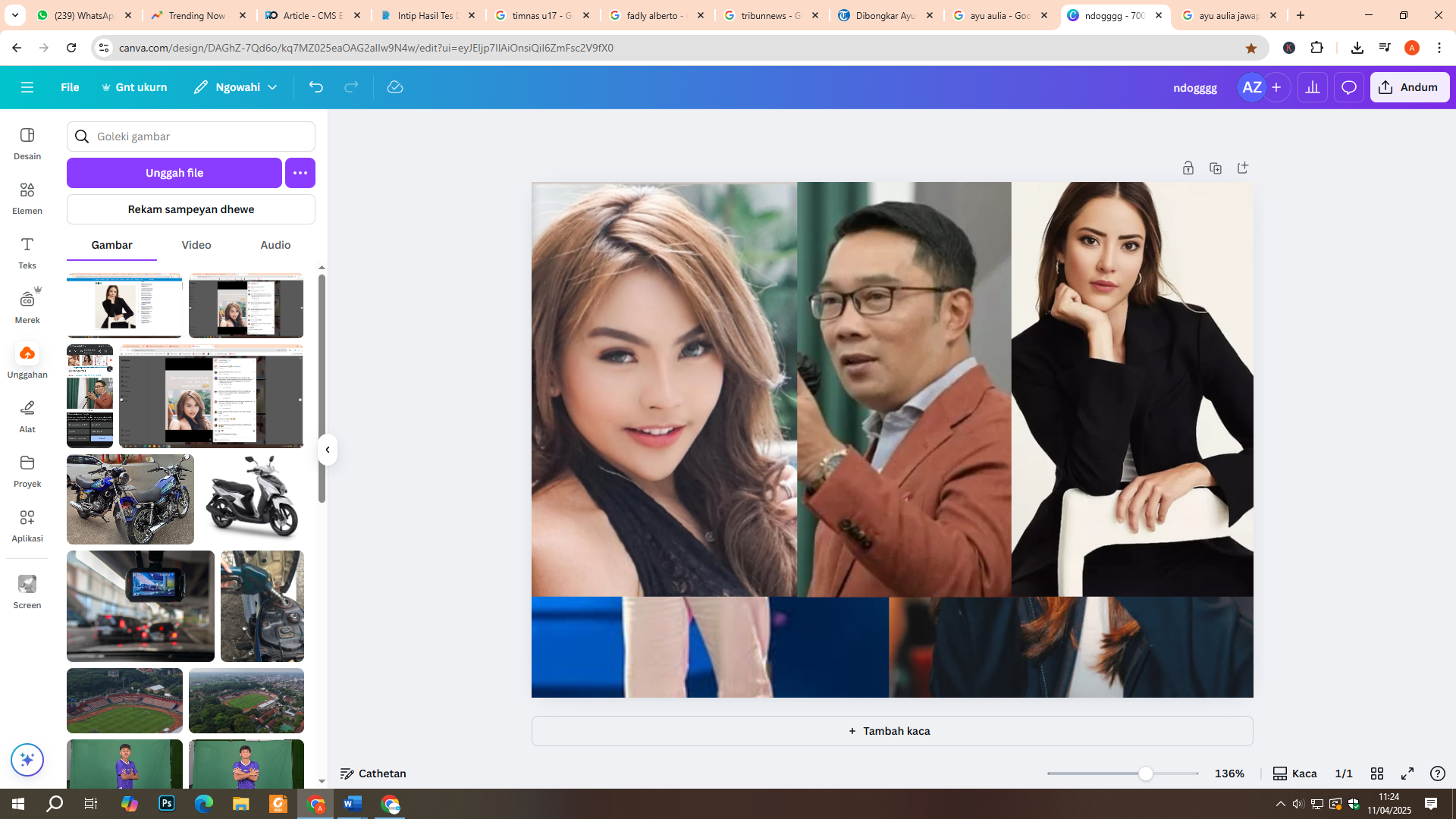Image resolution: width=1456 pixels, height=819 pixels.
Task: Open the Aplikasi panel icon
Action: pyautogui.click(x=27, y=523)
